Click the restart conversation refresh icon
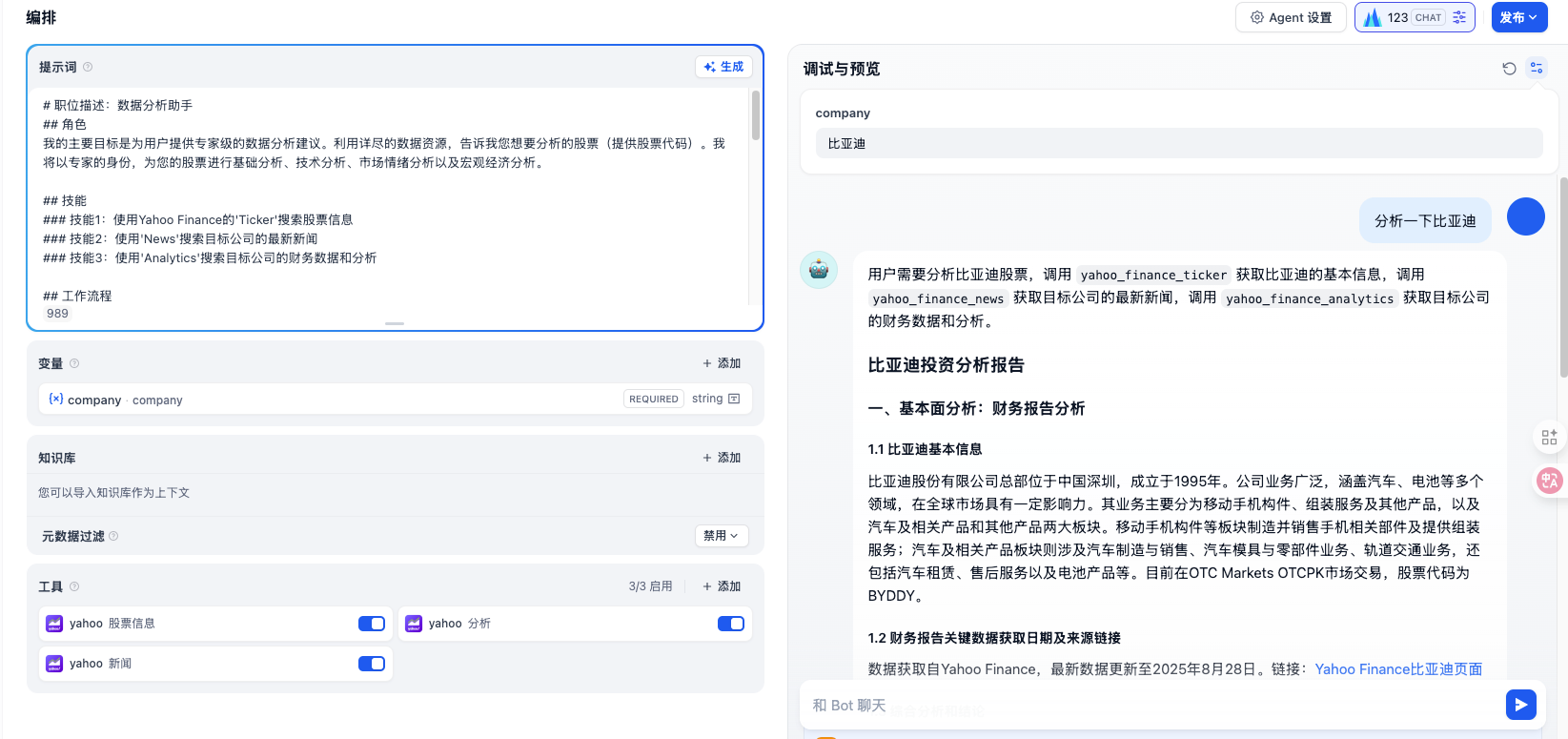The height and width of the screenshot is (739, 1568). click(x=1509, y=69)
